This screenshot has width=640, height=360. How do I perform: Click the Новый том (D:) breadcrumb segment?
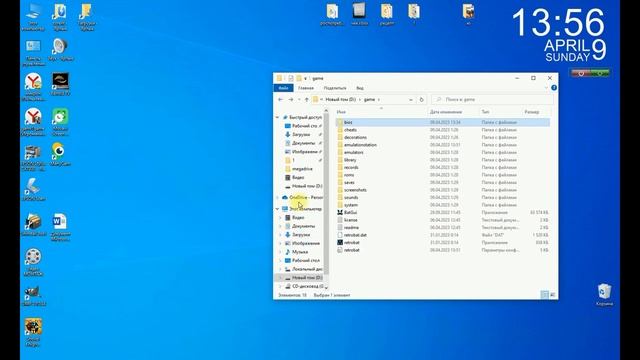point(340,100)
